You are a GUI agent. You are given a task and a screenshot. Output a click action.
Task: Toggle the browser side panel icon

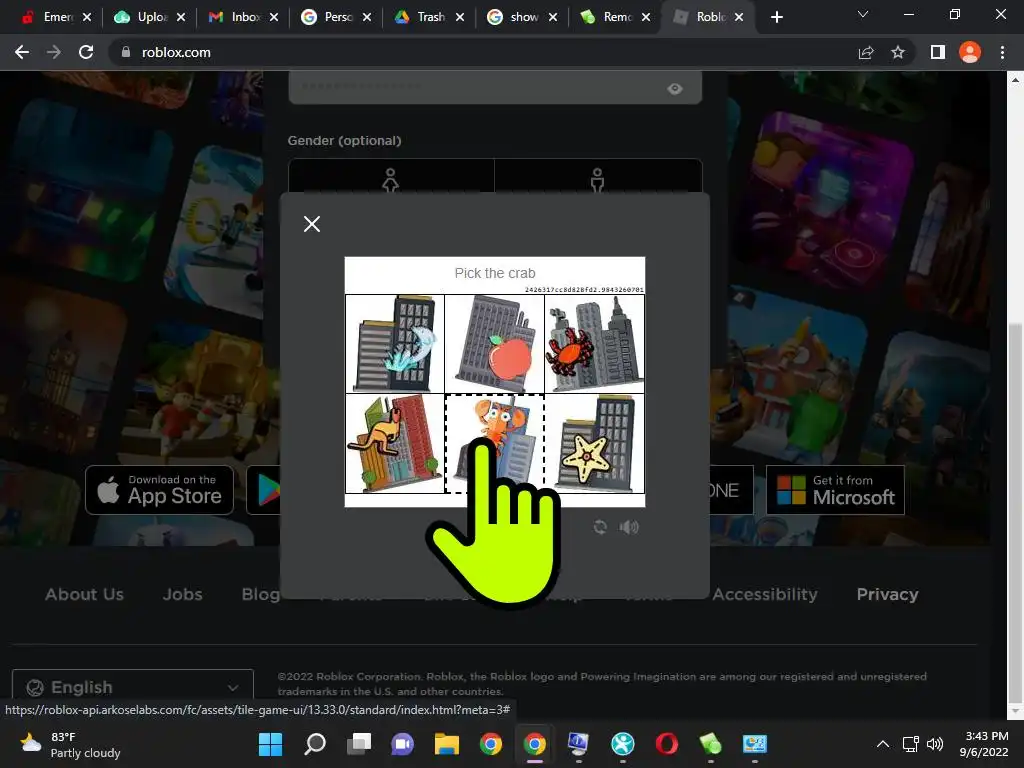(x=938, y=52)
